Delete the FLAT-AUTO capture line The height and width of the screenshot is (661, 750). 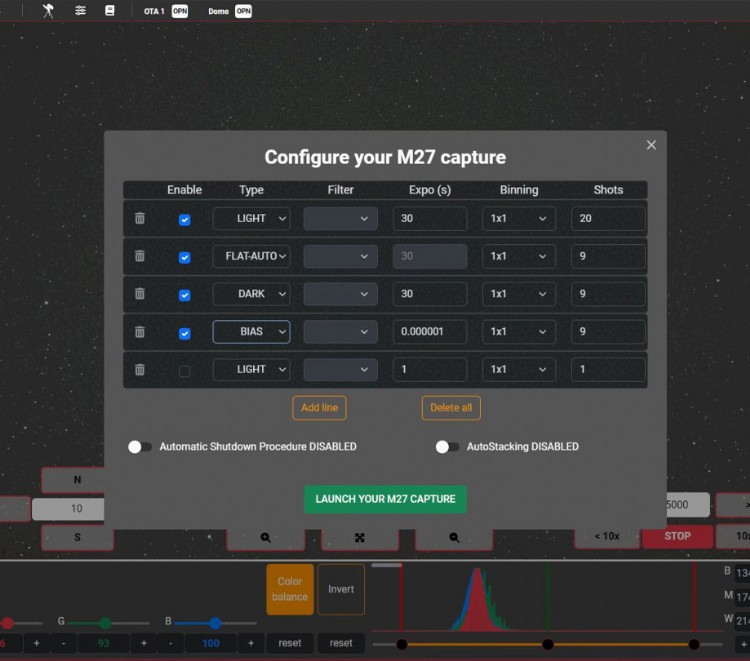point(140,256)
